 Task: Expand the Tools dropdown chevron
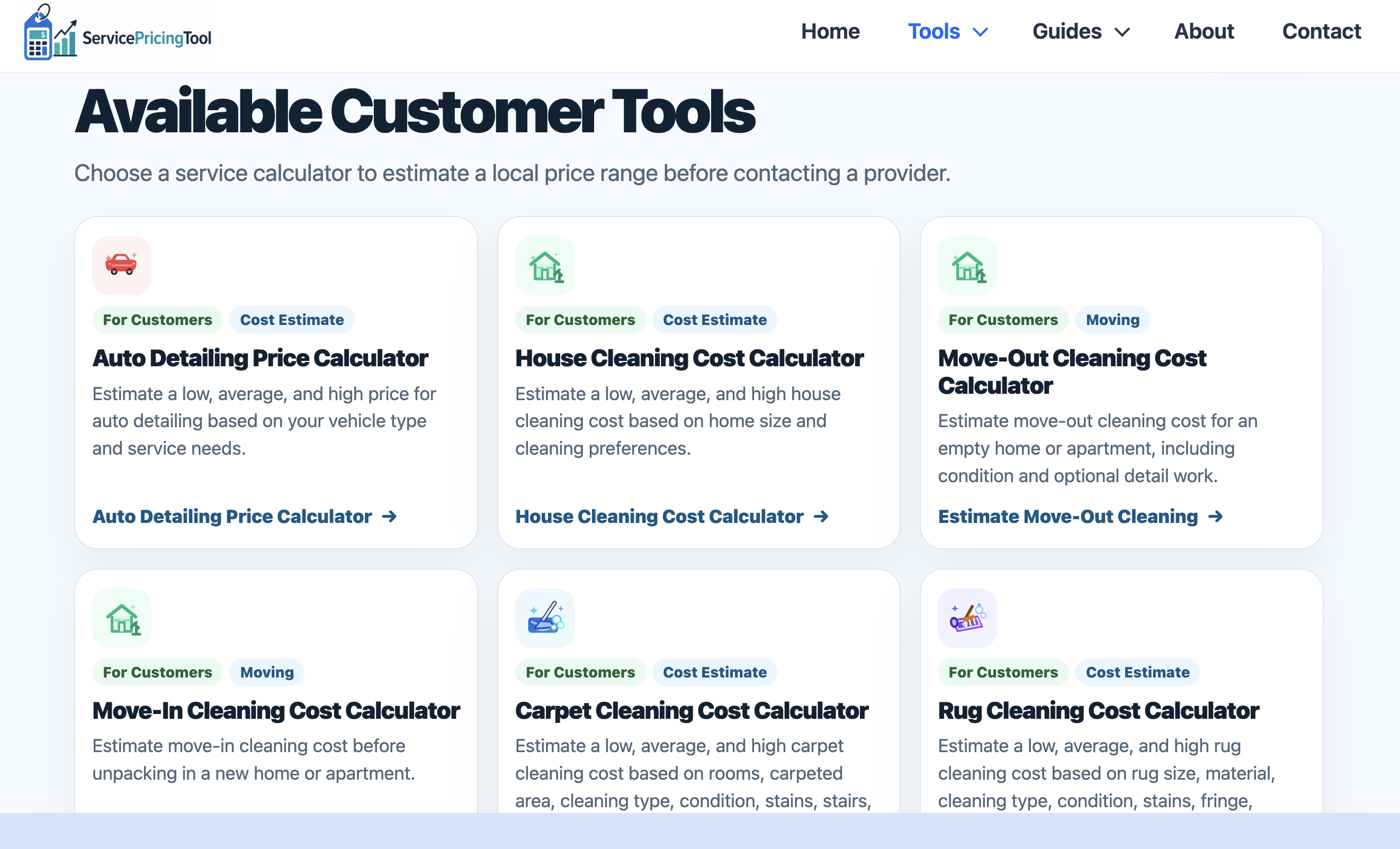coord(981,32)
